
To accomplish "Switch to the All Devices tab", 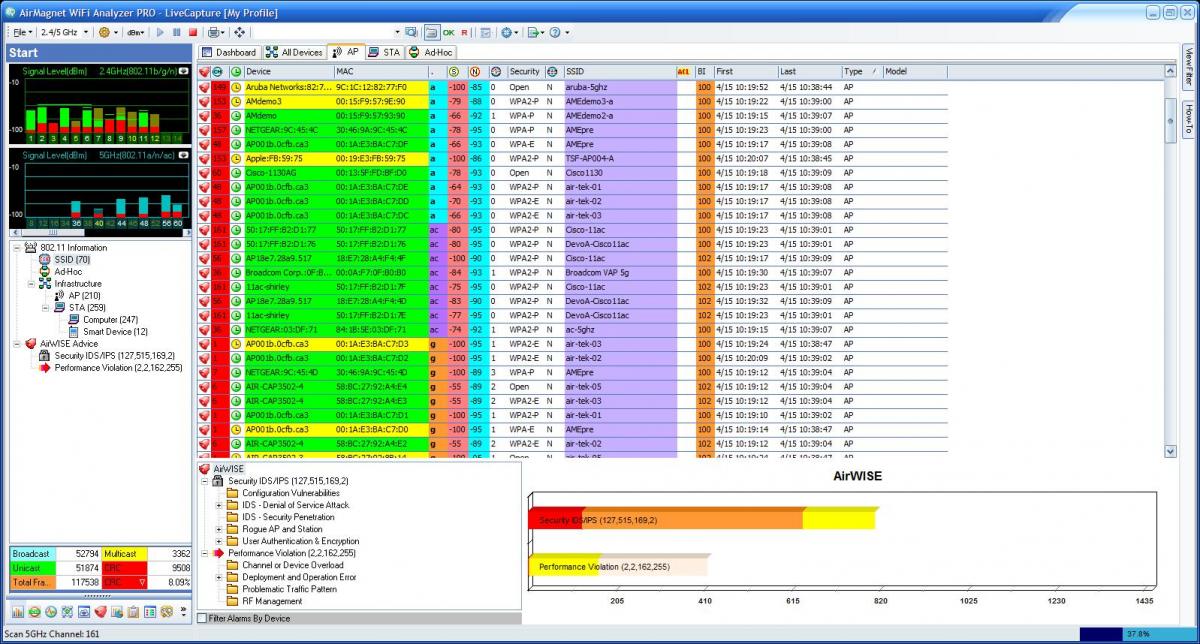I will 294,52.
